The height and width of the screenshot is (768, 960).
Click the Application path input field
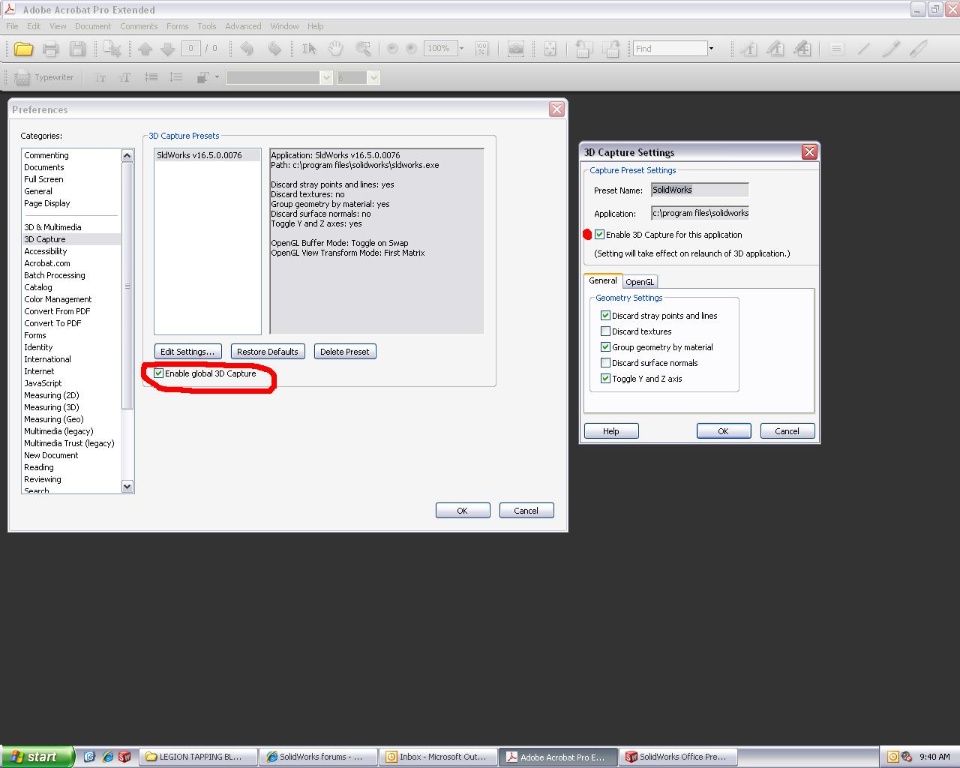point(700,213)
